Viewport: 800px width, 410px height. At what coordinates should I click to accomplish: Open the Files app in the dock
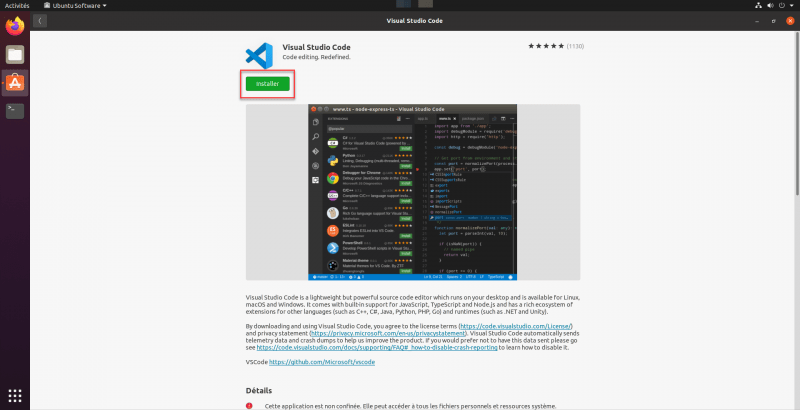coord(15,54)
